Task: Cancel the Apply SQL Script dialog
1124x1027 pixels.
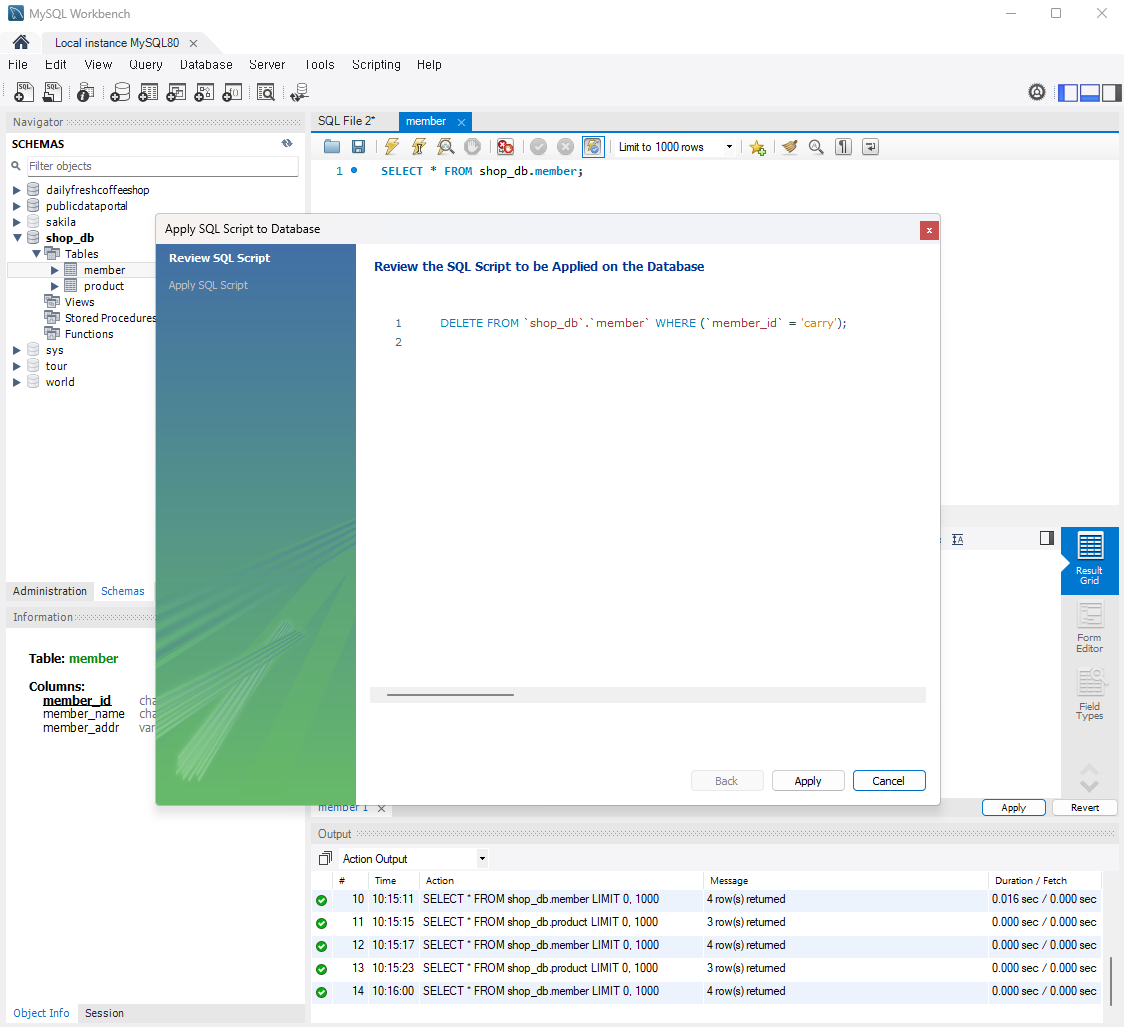Action: [889, 781]
